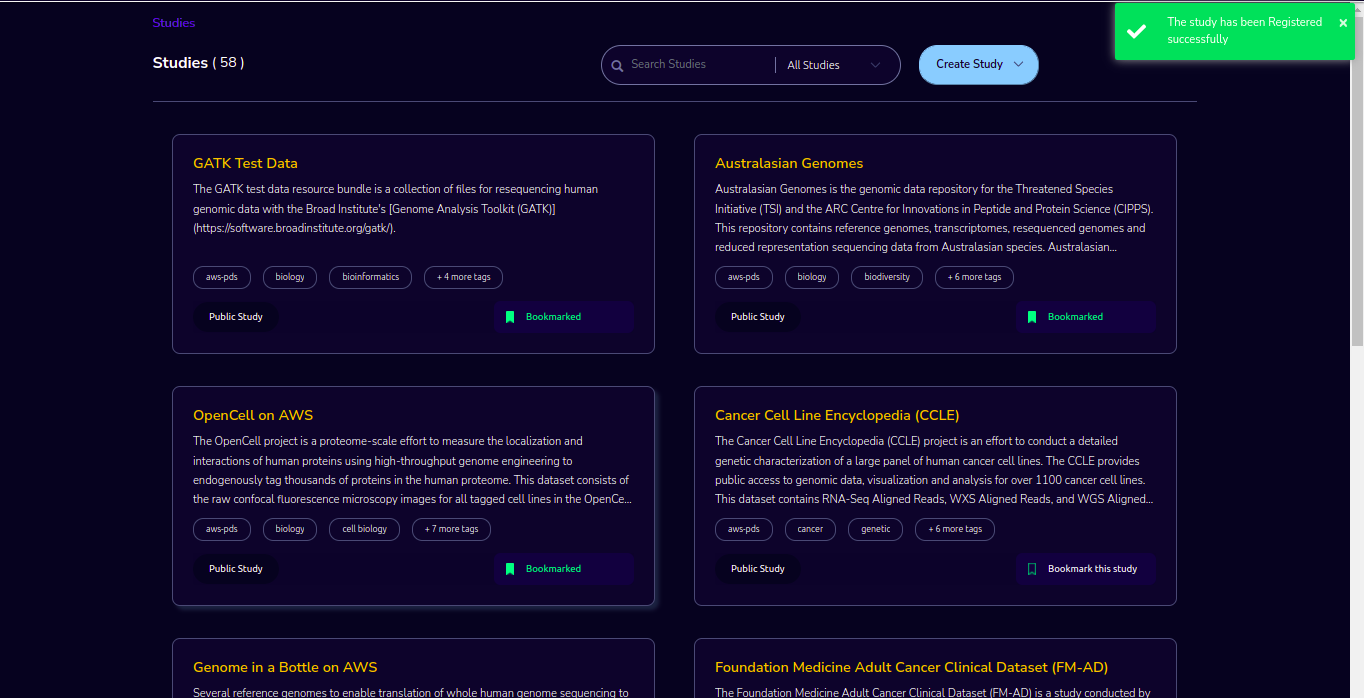
Task: Select the bioinformatics tag
Action: (x=371, y=277)
